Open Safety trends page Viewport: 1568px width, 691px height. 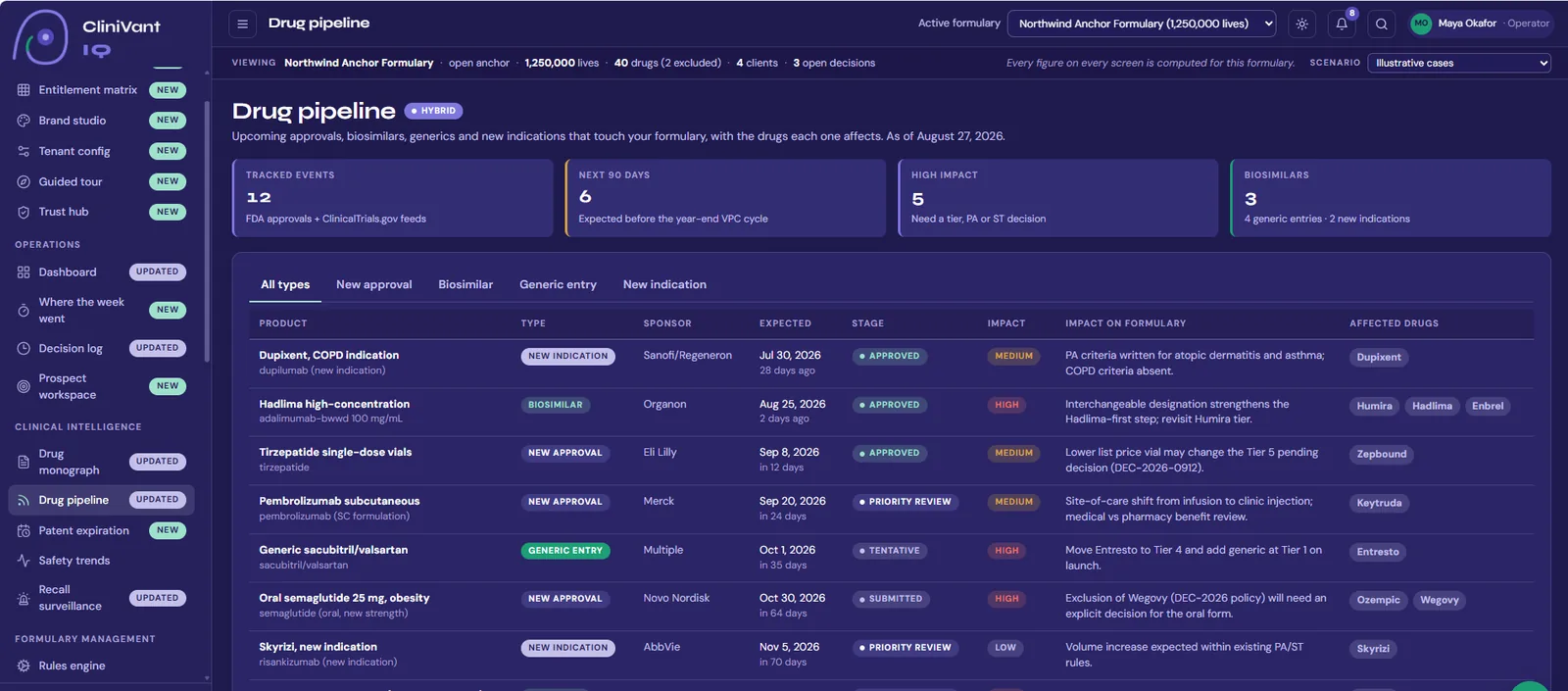click(x=102, y=561)
